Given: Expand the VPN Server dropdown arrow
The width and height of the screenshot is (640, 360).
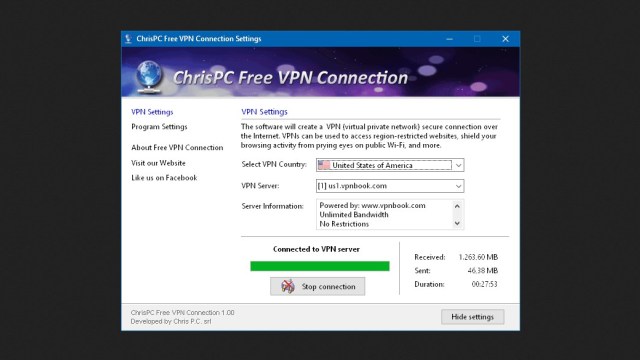Looking at the screenshot, I should coord(458,186).
